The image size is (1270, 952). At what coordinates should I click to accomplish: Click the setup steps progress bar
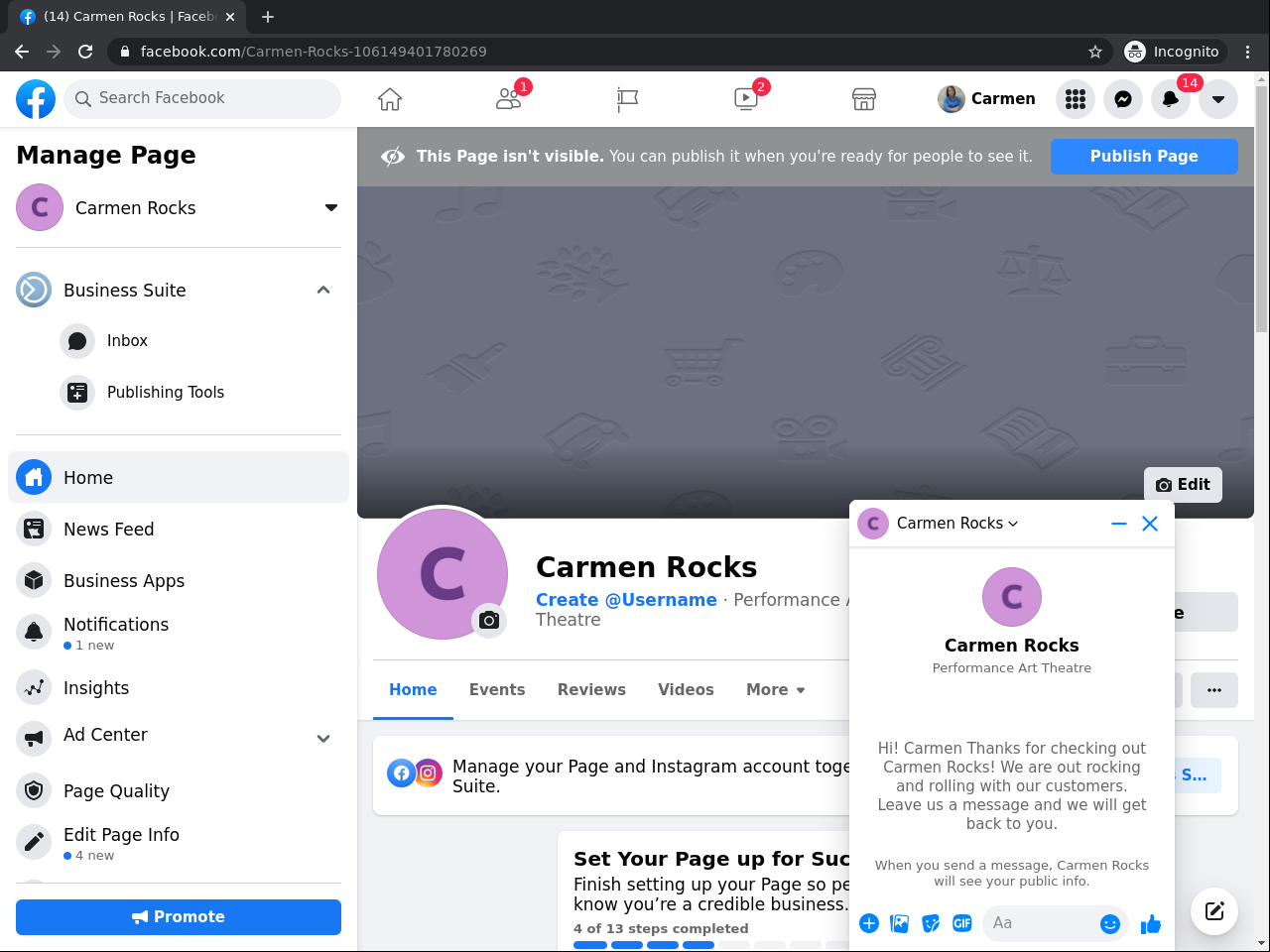coord(711,945)
